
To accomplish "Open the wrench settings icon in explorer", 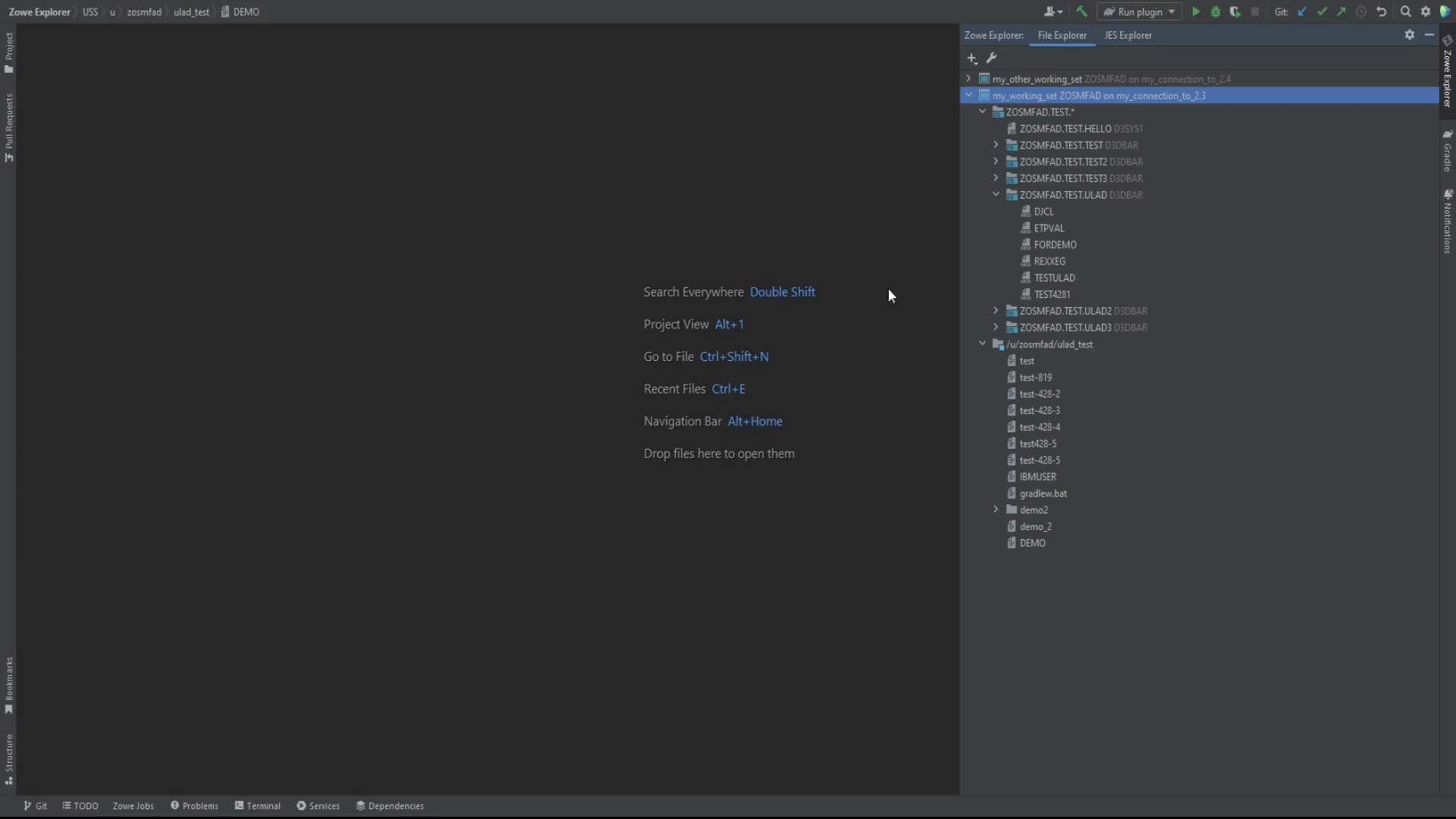I will [x=991, y=58].
